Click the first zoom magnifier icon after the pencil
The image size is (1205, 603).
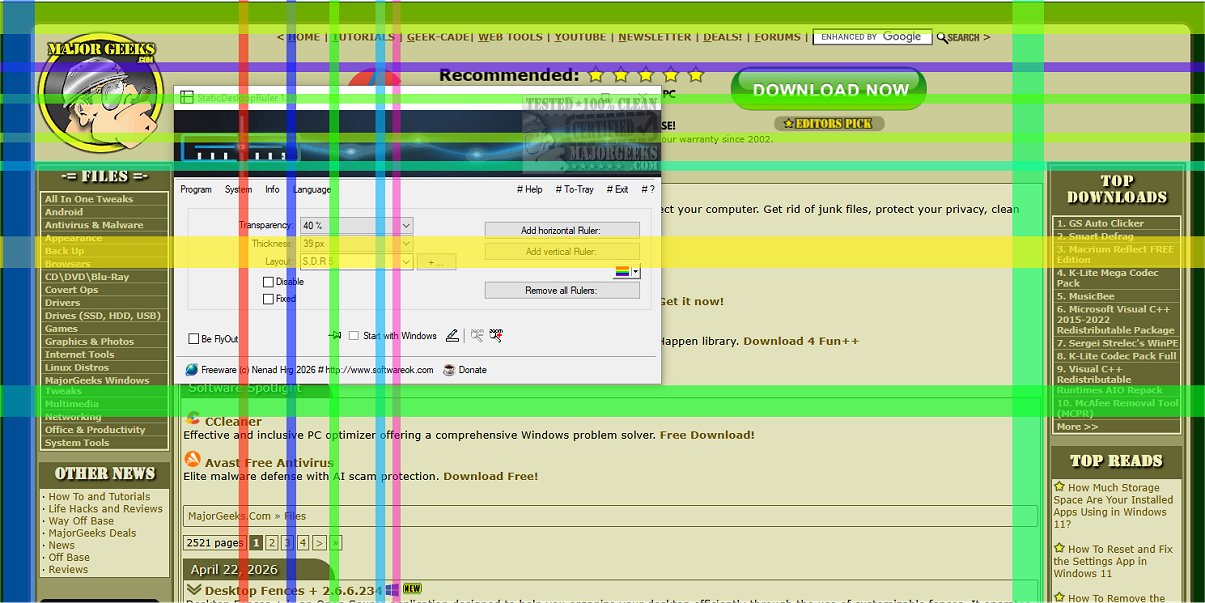point(477,336)
